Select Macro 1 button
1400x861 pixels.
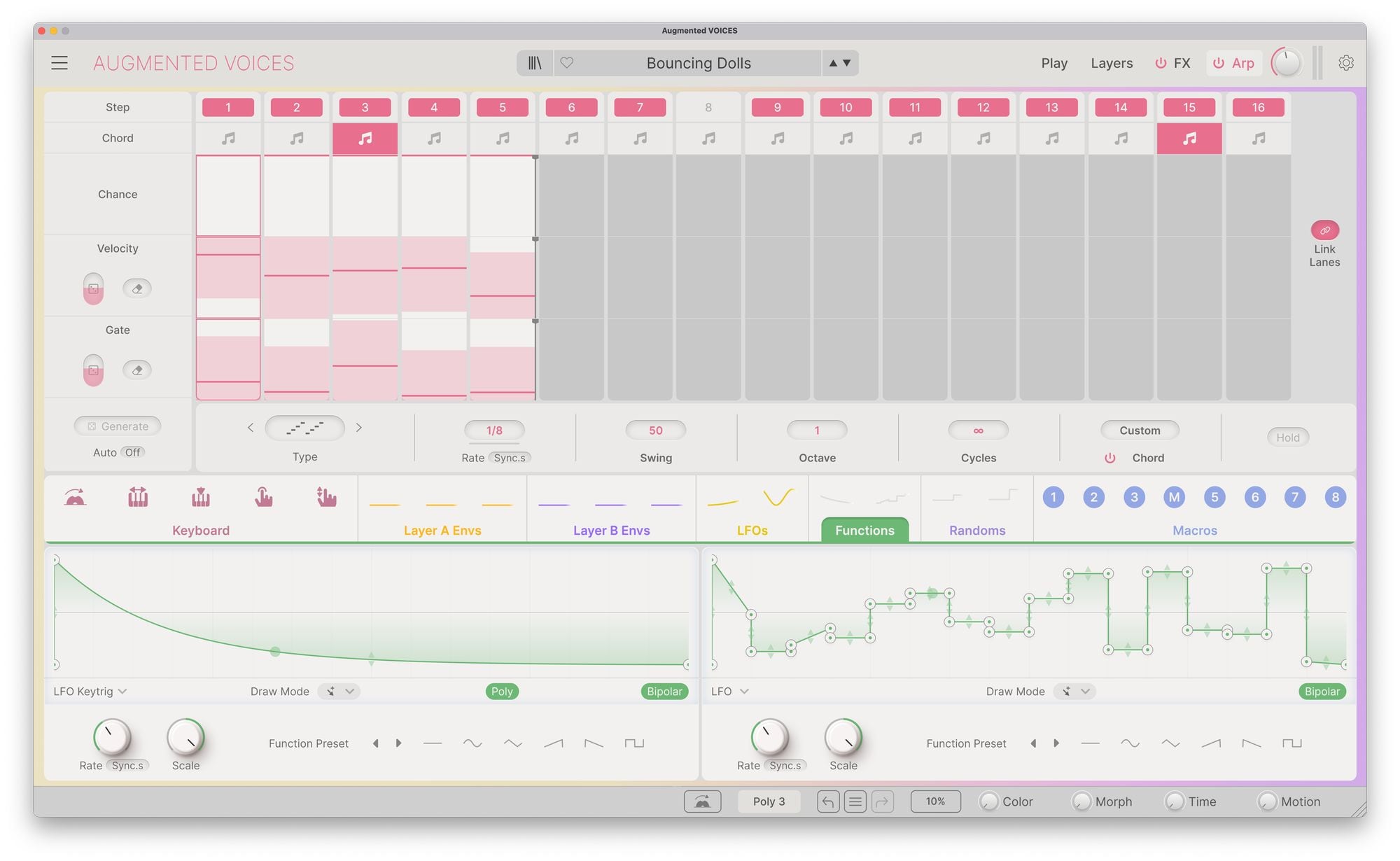[1053, 498]
